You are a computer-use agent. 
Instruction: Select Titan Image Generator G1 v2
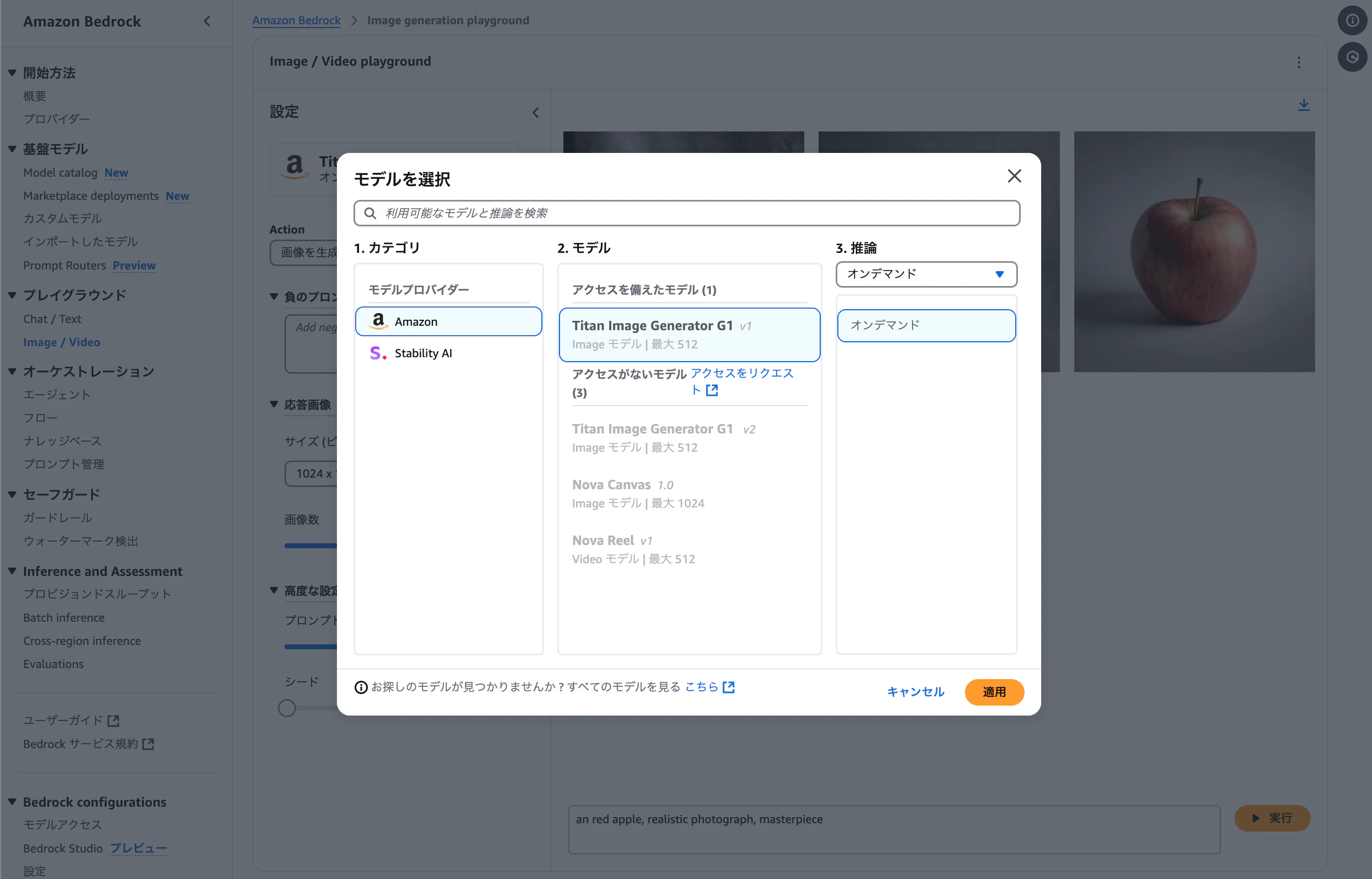point(689,438)
